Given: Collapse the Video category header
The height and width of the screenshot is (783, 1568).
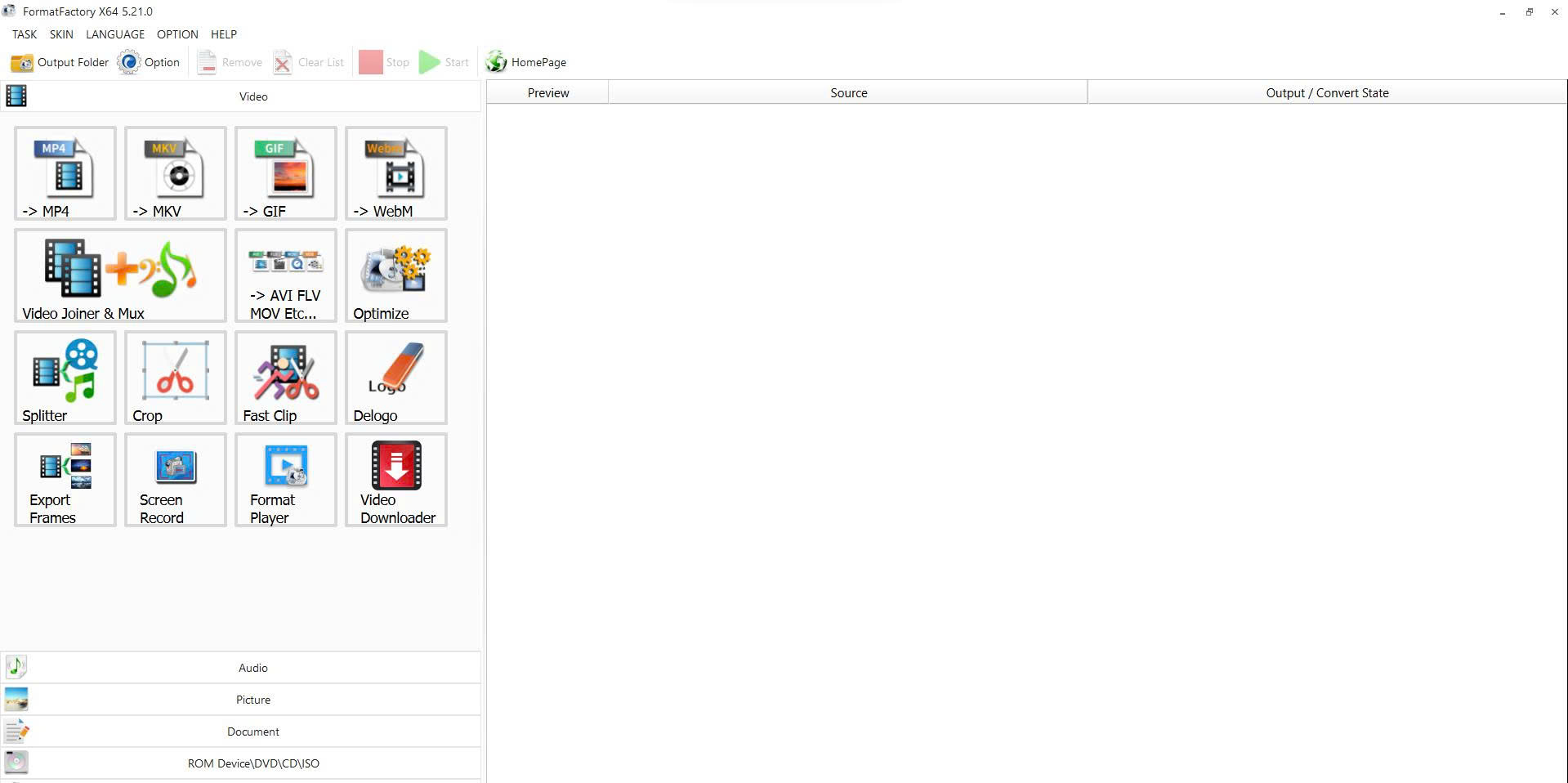Looking at the screenshot, I should 240,96.
